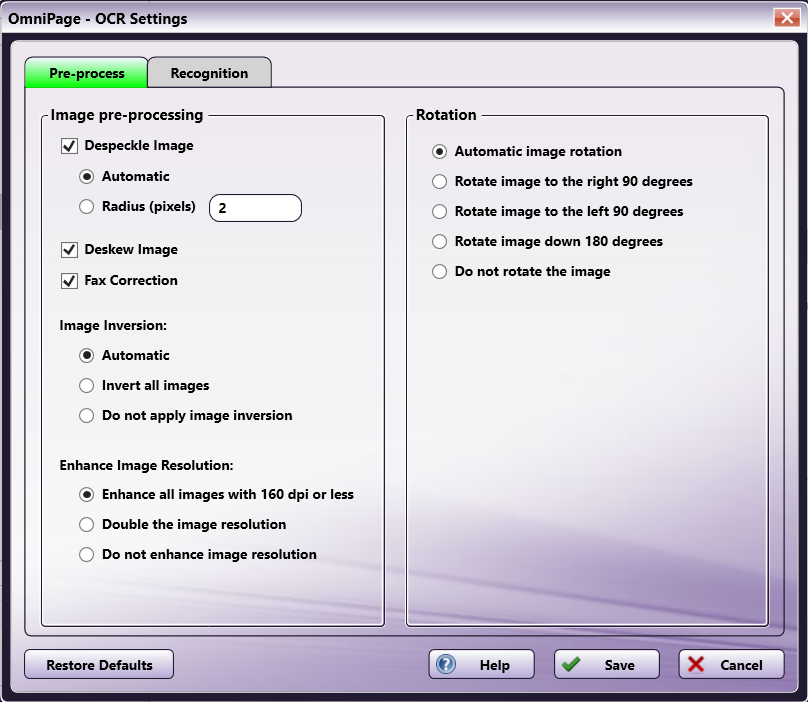This screenshot has width=808, height=702.
Task: Choose Rotate image to the right 90 degrees
Action: (x=440, y=181)
